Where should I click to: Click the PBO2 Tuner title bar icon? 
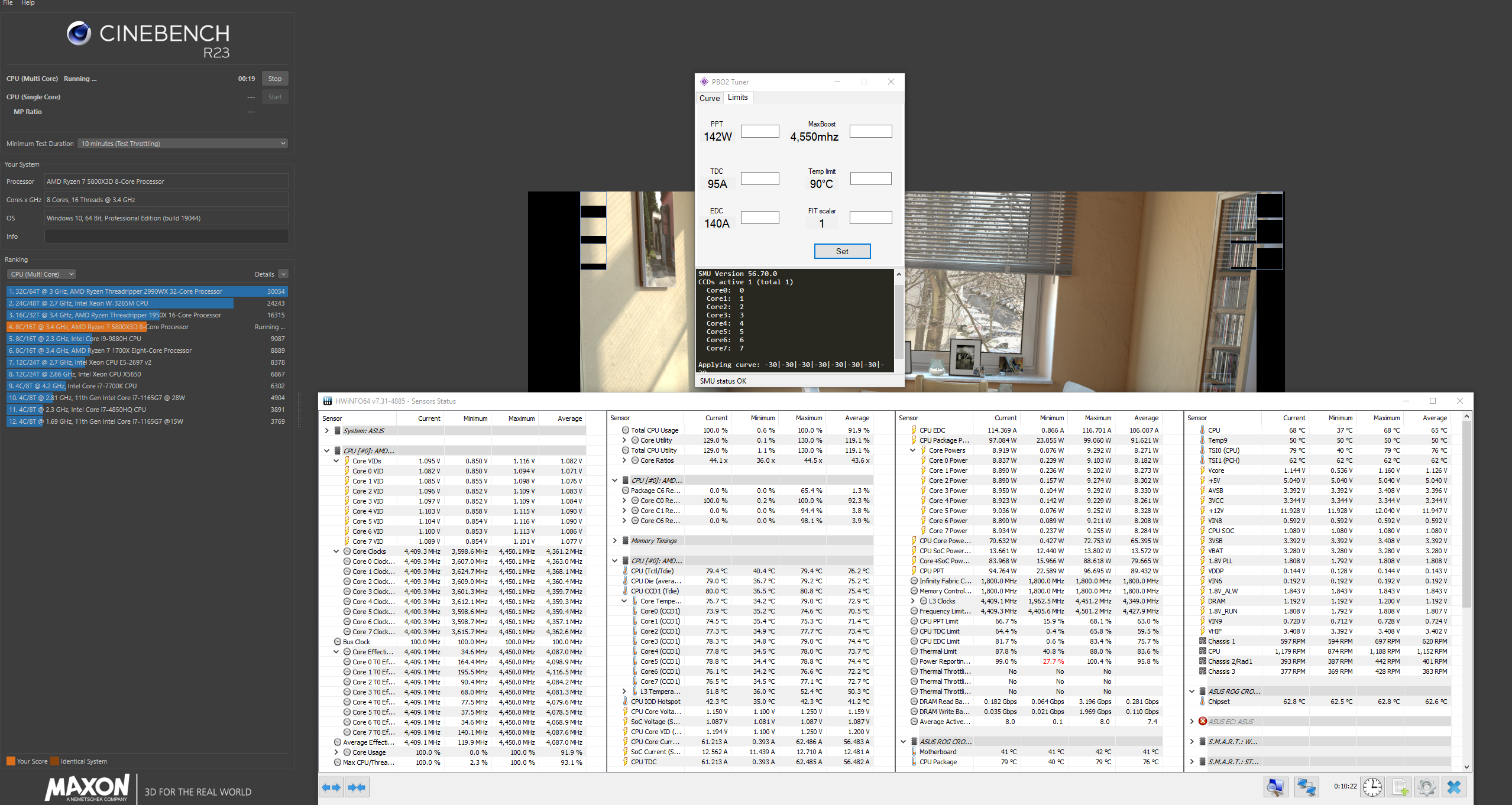[704, 82]
